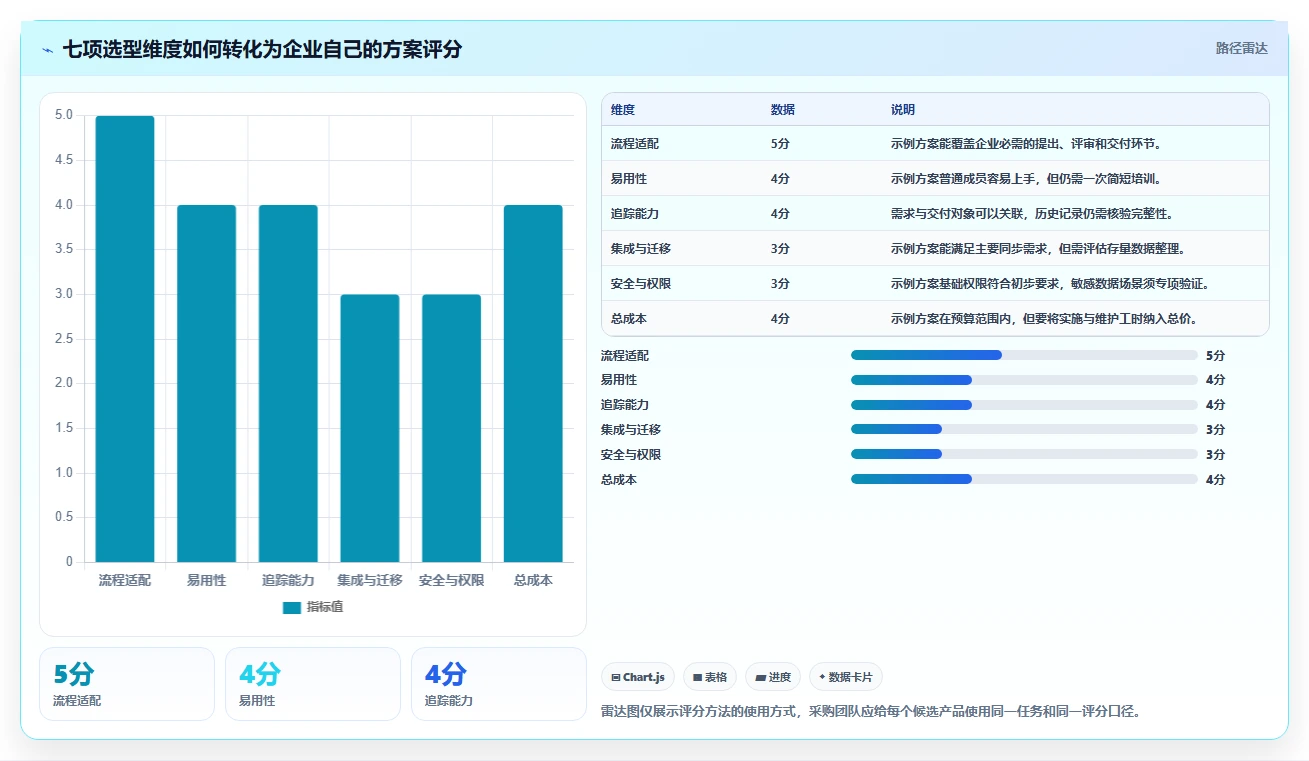Screen dimensions: 1309x761
Task: Click the Chart.js tag chip
Action: 638,677
